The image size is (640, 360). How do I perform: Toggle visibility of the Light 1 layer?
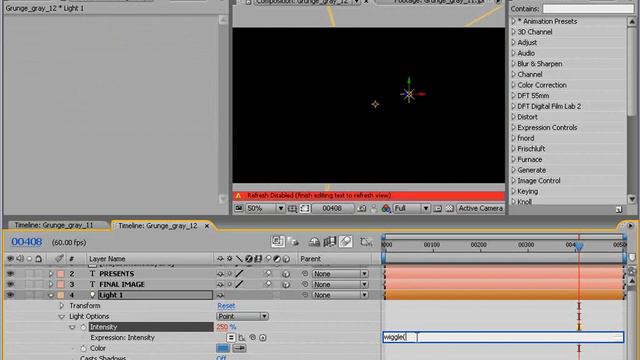(x=10, y=295)
